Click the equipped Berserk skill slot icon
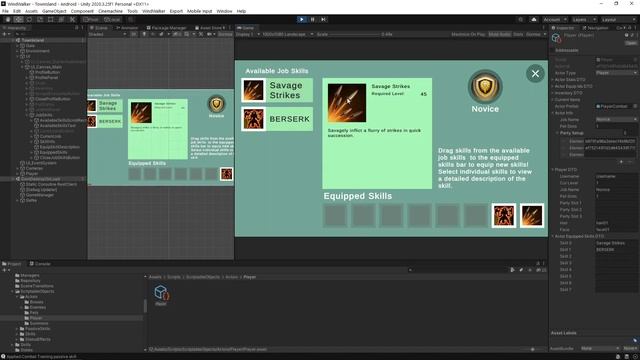Viewport: 640px width, 360px height. click(x=504, y=215)
